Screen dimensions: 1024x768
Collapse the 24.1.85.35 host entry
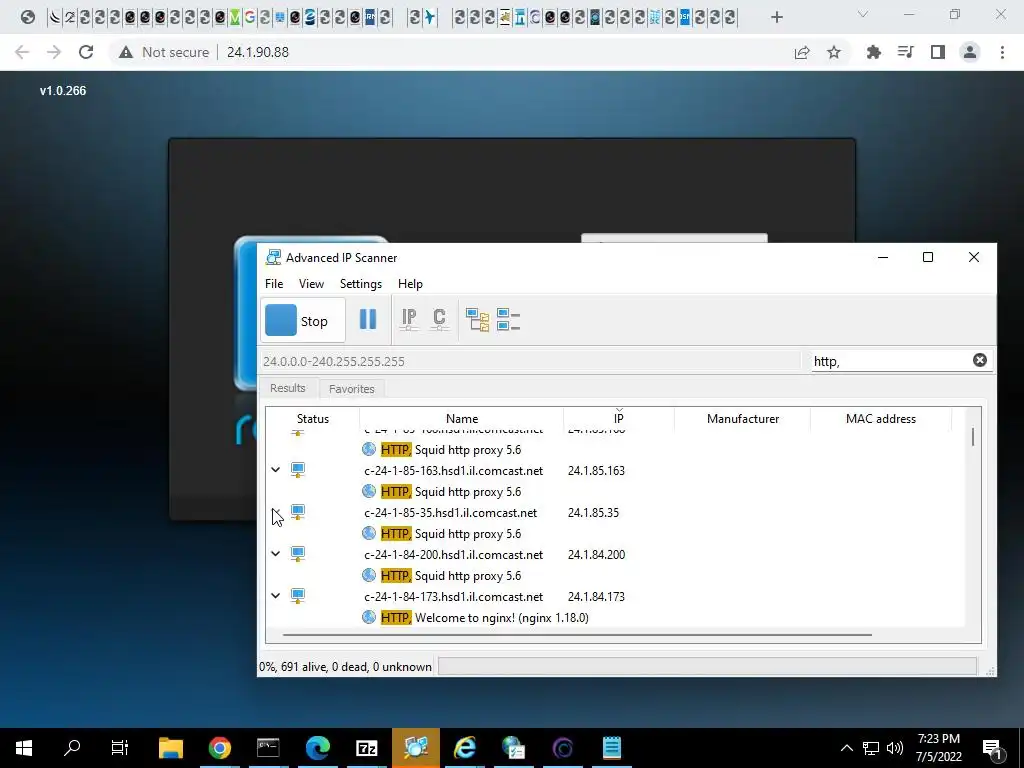(276, 512)
